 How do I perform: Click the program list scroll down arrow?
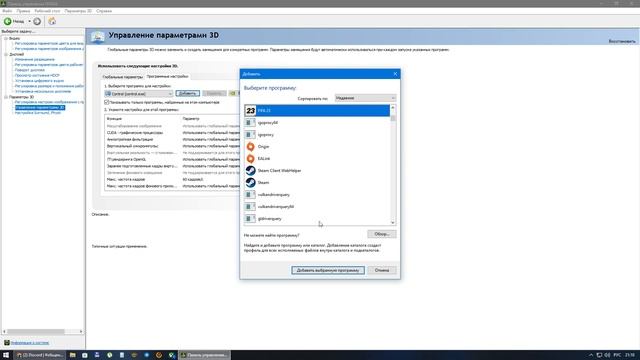[x=393, y=222]
